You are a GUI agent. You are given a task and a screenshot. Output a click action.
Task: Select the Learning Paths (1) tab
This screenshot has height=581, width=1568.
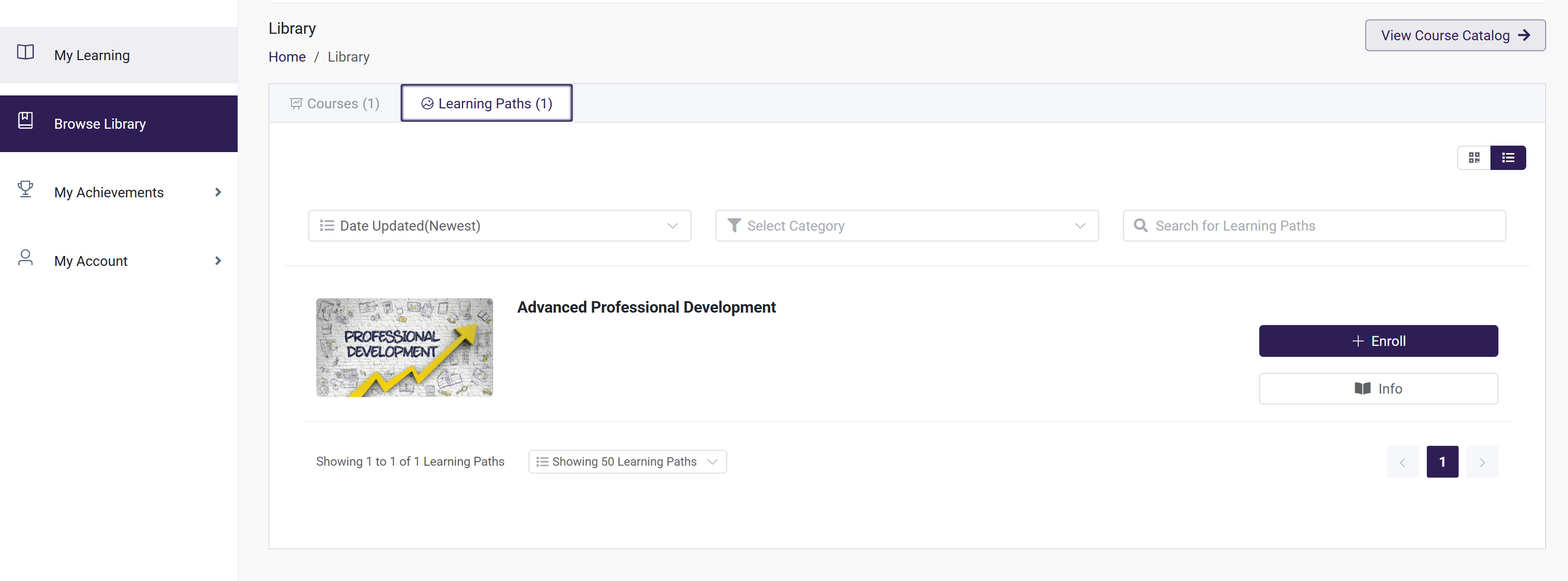486,103
